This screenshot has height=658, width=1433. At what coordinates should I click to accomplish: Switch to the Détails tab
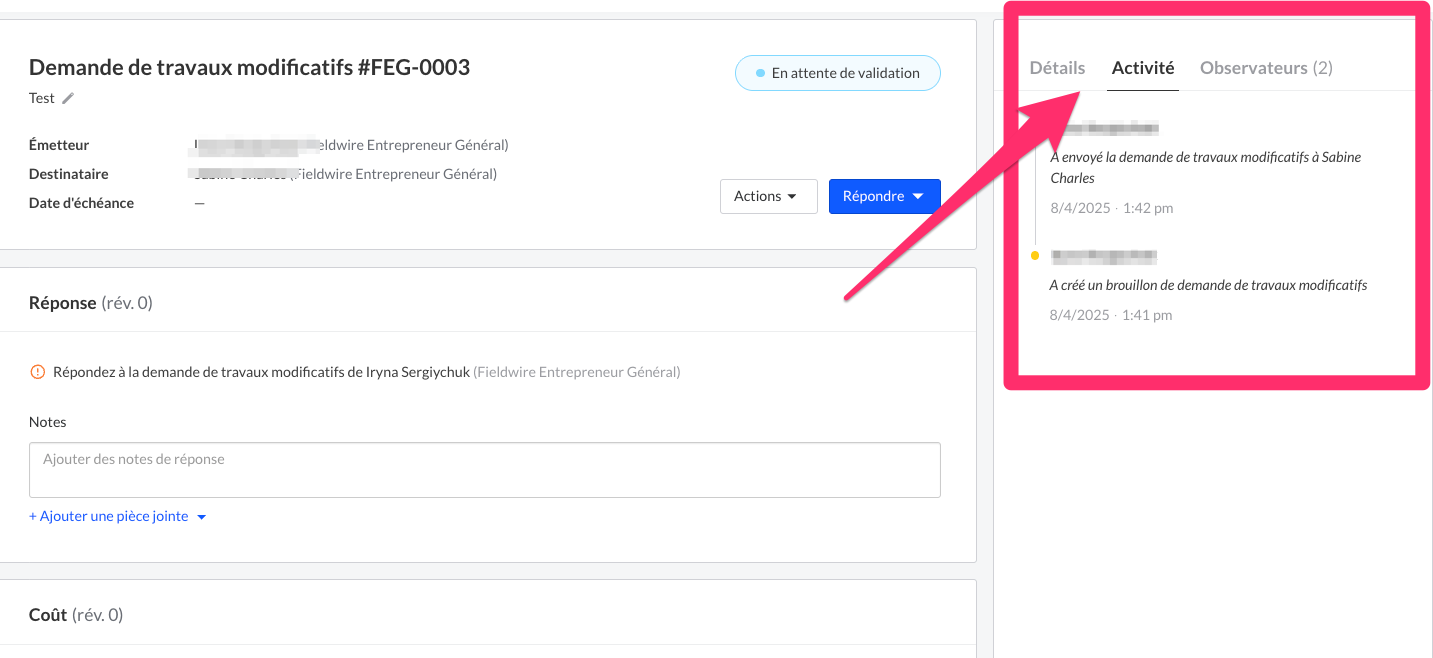pyautogui.click(x=1057, y=68)
